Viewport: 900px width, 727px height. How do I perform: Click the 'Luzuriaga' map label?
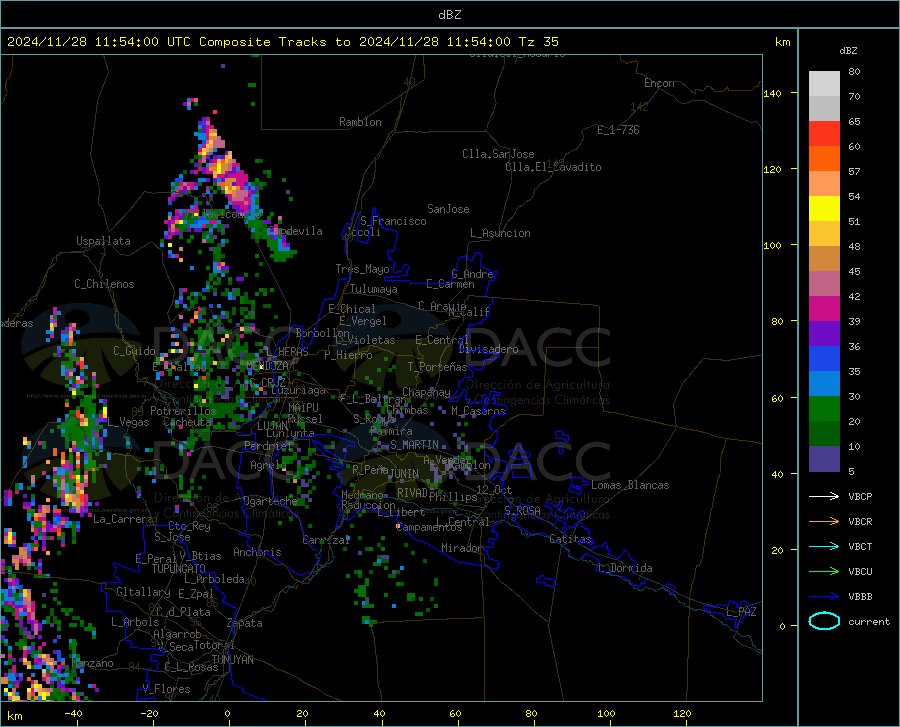click(x=298, y=390)
